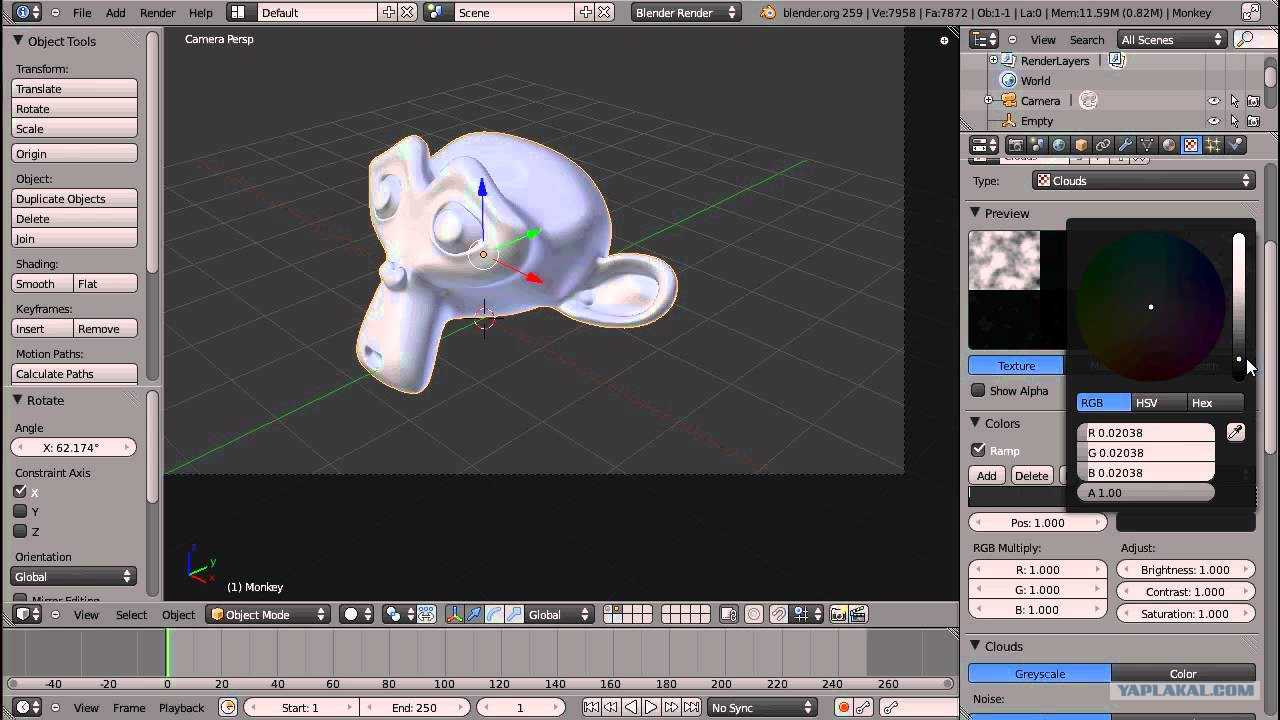Play the animation forward
Viewport: 1280px width, 720px height.
tap(651, 707)
